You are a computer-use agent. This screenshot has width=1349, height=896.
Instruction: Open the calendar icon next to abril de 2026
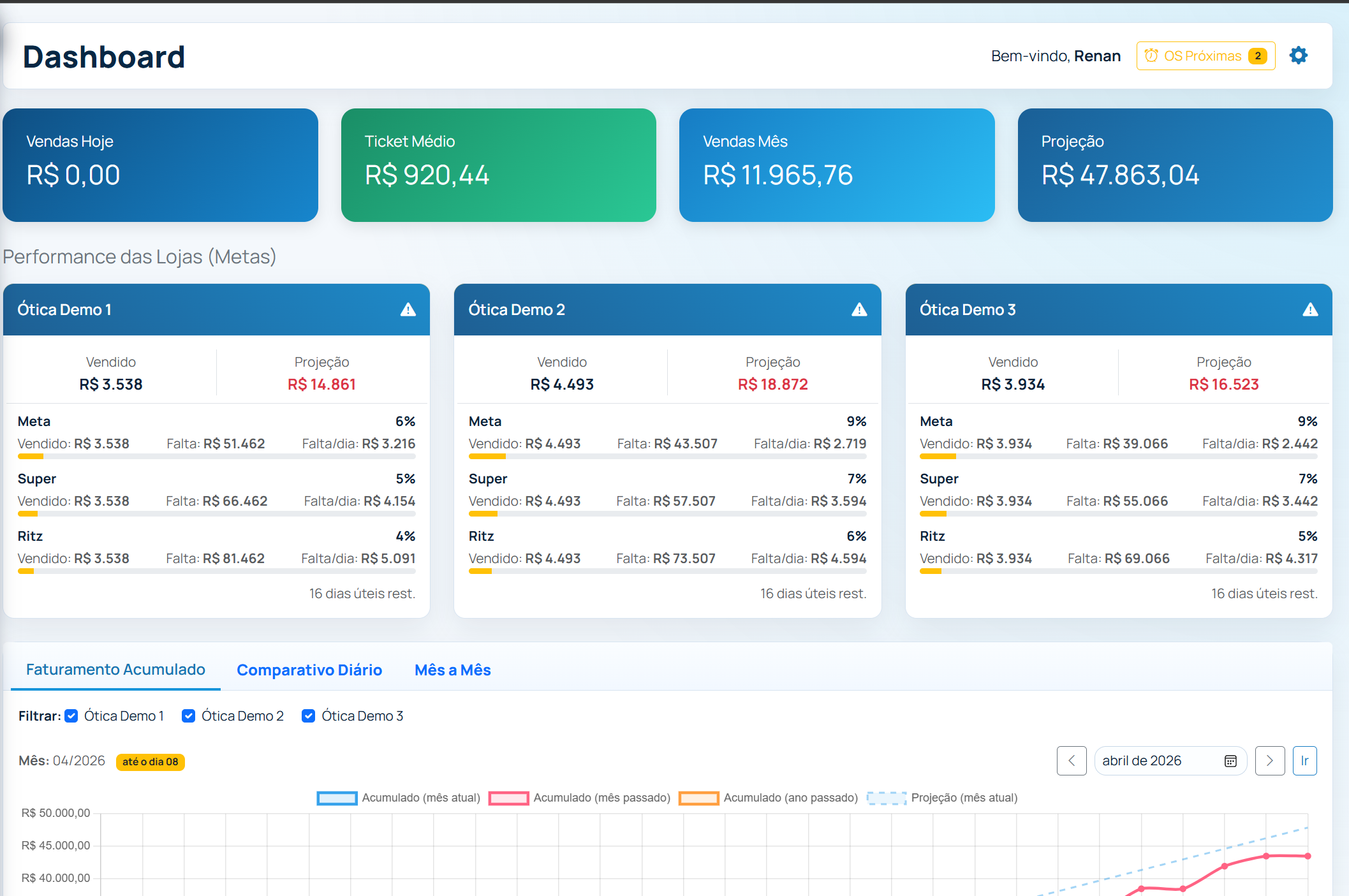point(1230,761)
